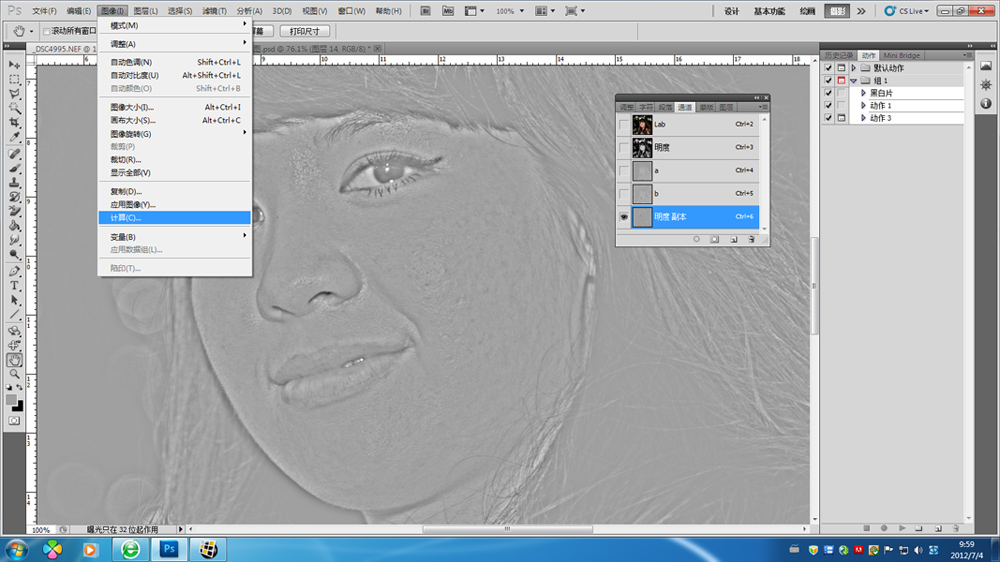Select the Move tool in the toolbox

coord(15,64)
